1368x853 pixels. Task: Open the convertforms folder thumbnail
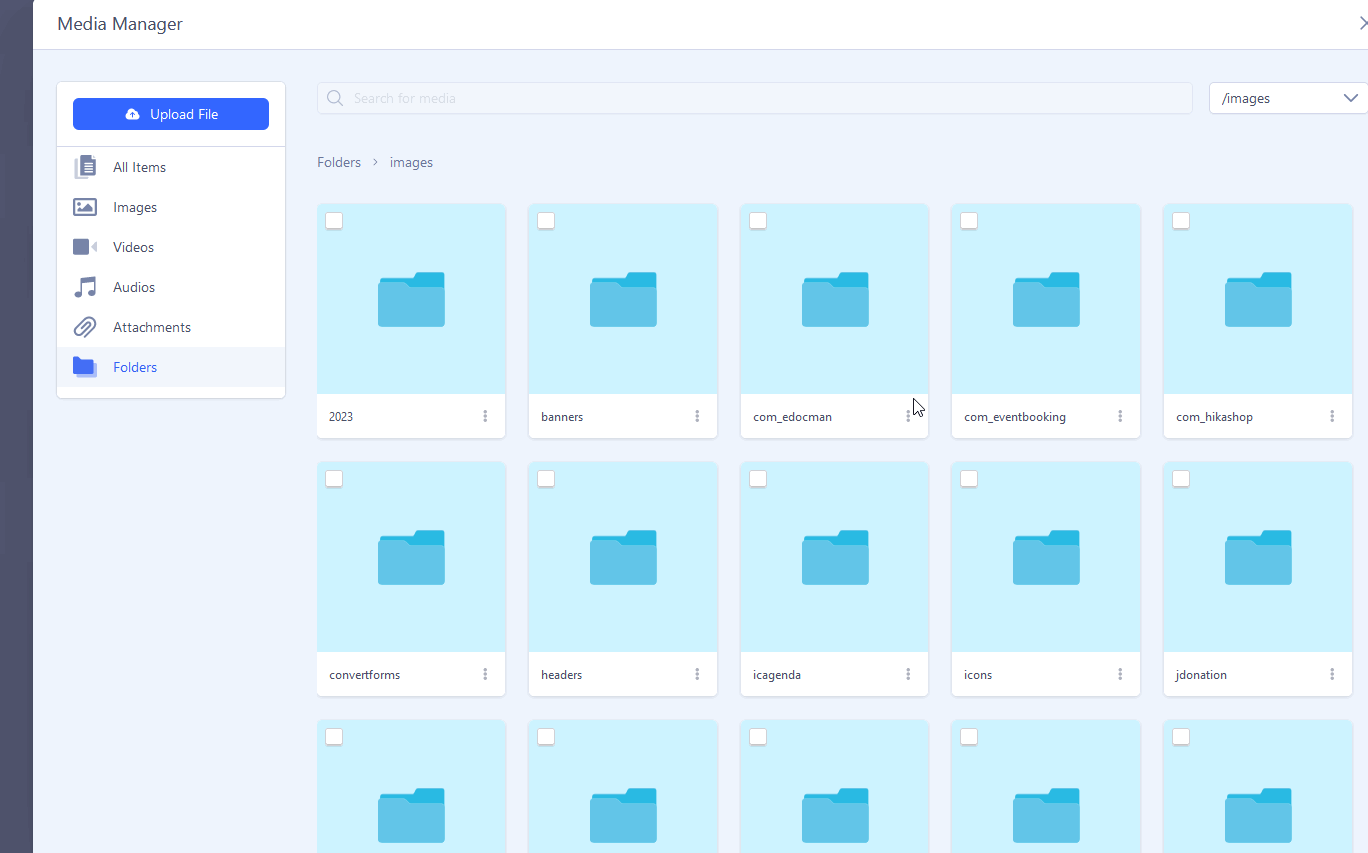click(411, 557)
